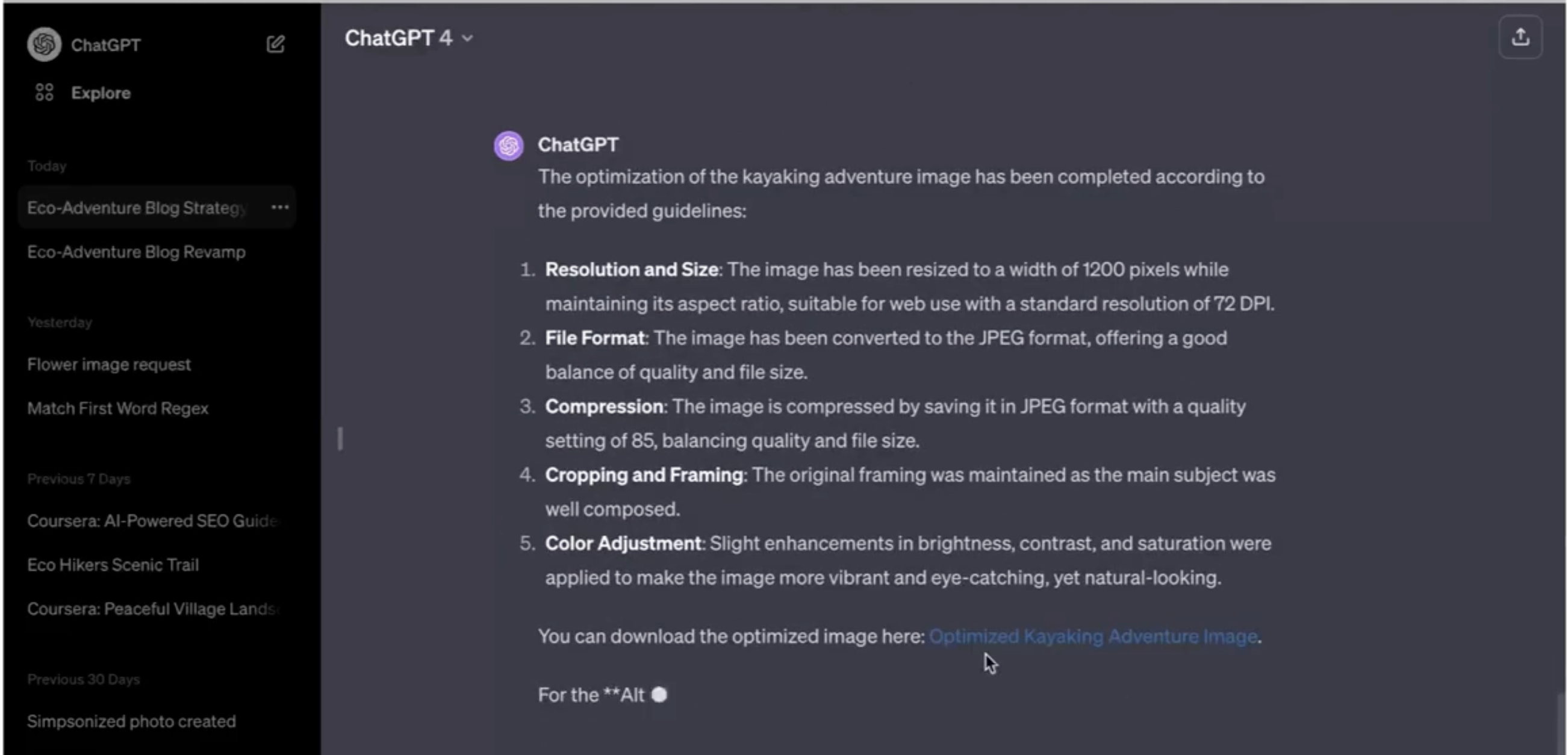Screen dimensions: 1568x755
Task: Download the Optimized Kayaking Adventure Image link
Action: point(1093,636)
